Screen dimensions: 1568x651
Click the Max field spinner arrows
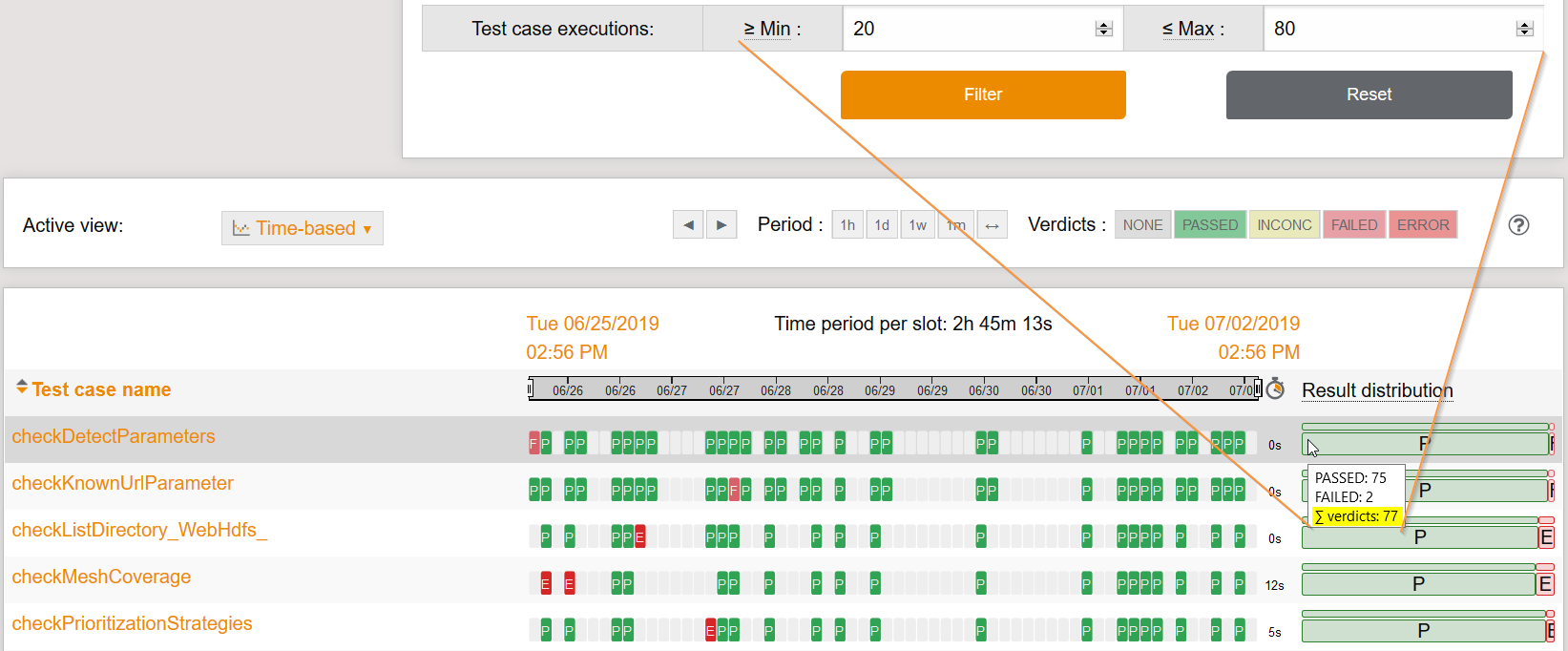point(1524,29)
